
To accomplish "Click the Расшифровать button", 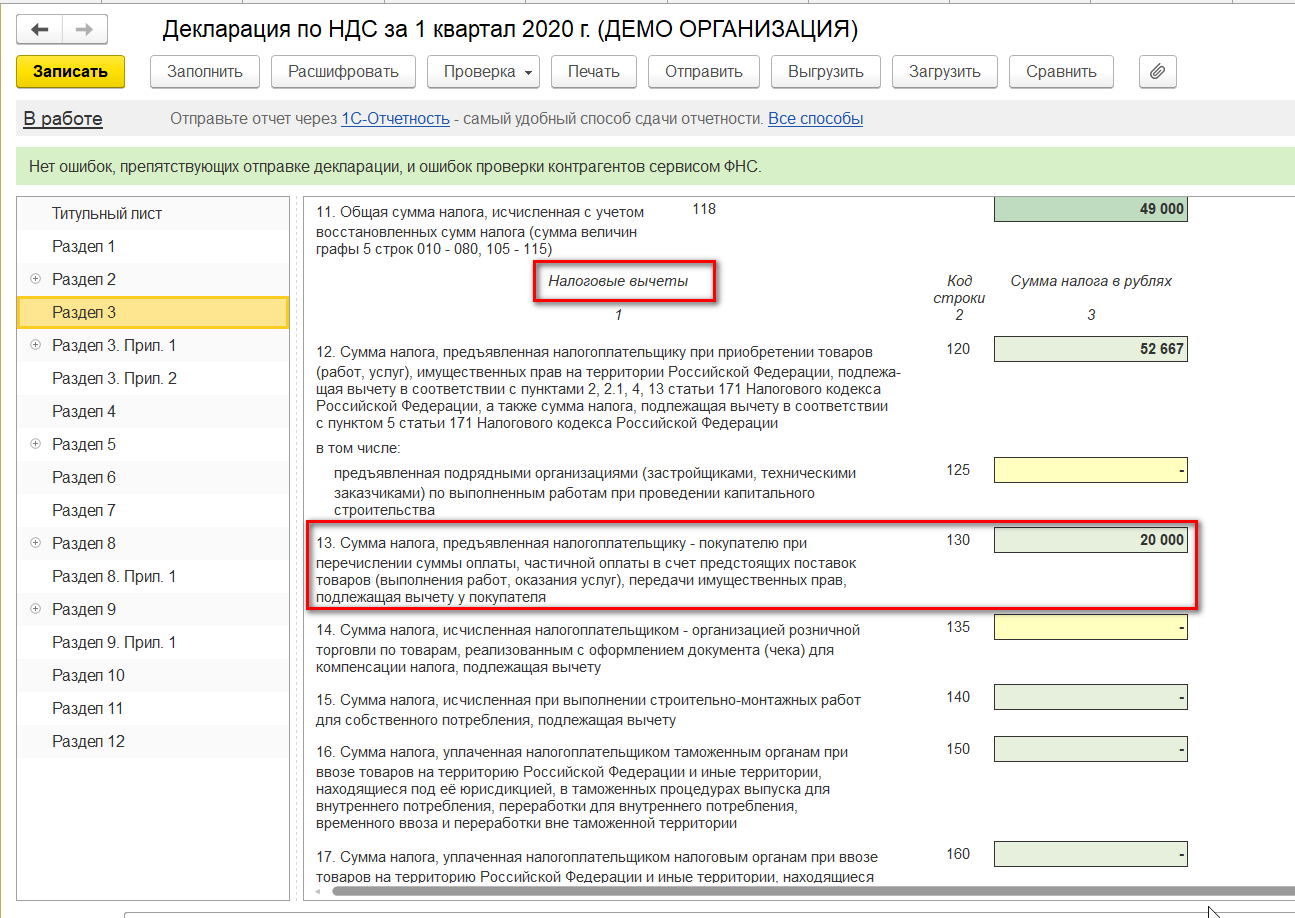I will (x=343, y=72).
